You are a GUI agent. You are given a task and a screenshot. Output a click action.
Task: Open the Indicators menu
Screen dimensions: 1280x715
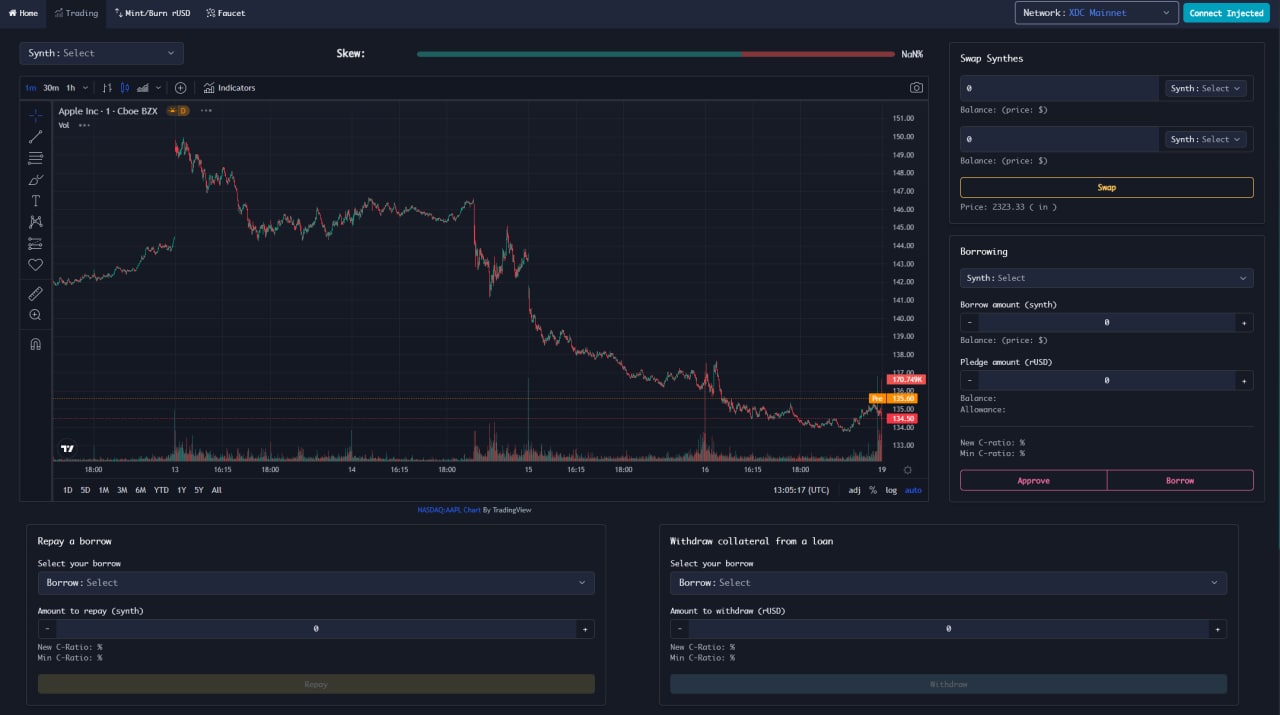[229, 88]
